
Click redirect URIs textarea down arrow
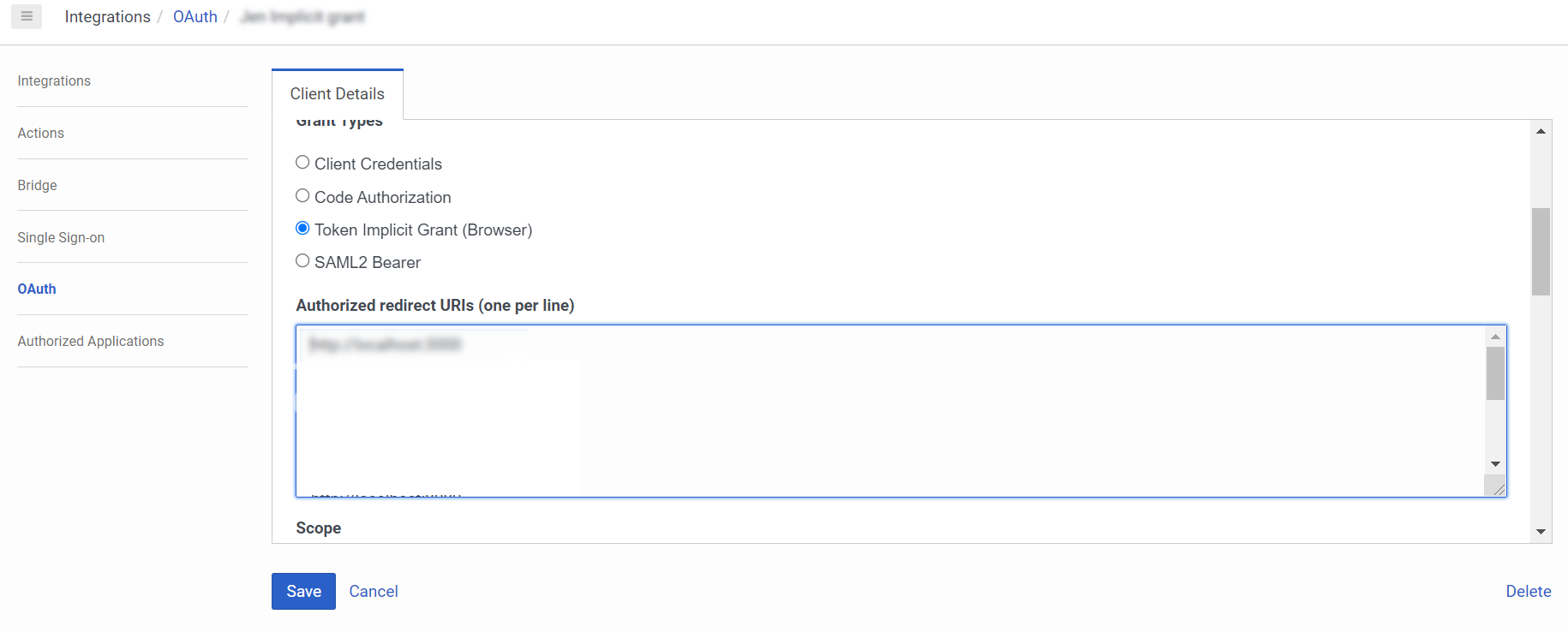[1495, 464]
